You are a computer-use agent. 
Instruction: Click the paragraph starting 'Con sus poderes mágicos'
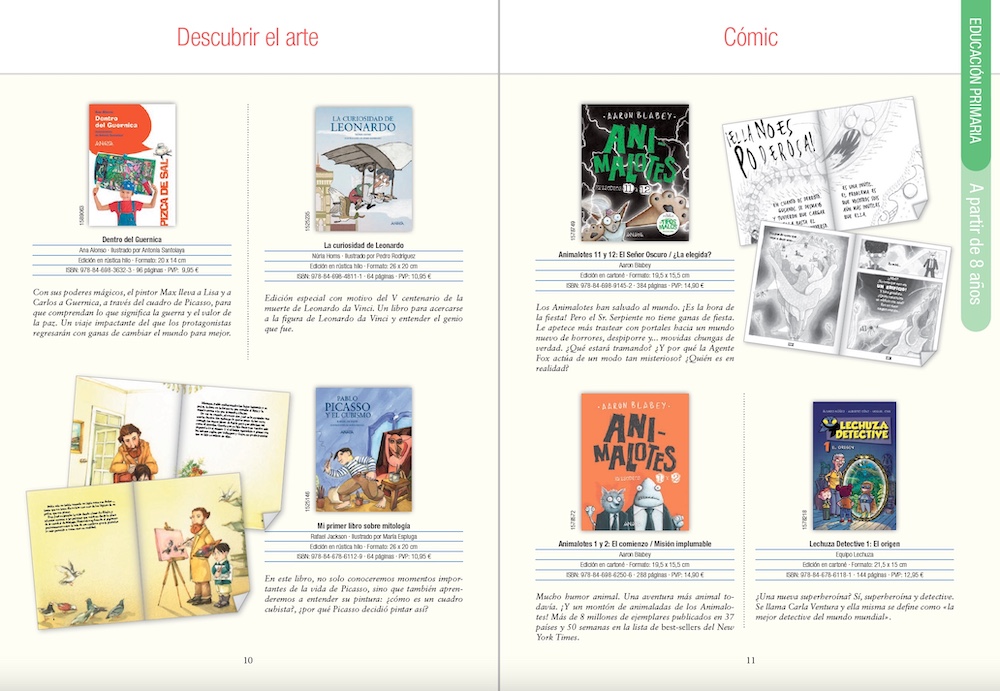coord(132,313)
